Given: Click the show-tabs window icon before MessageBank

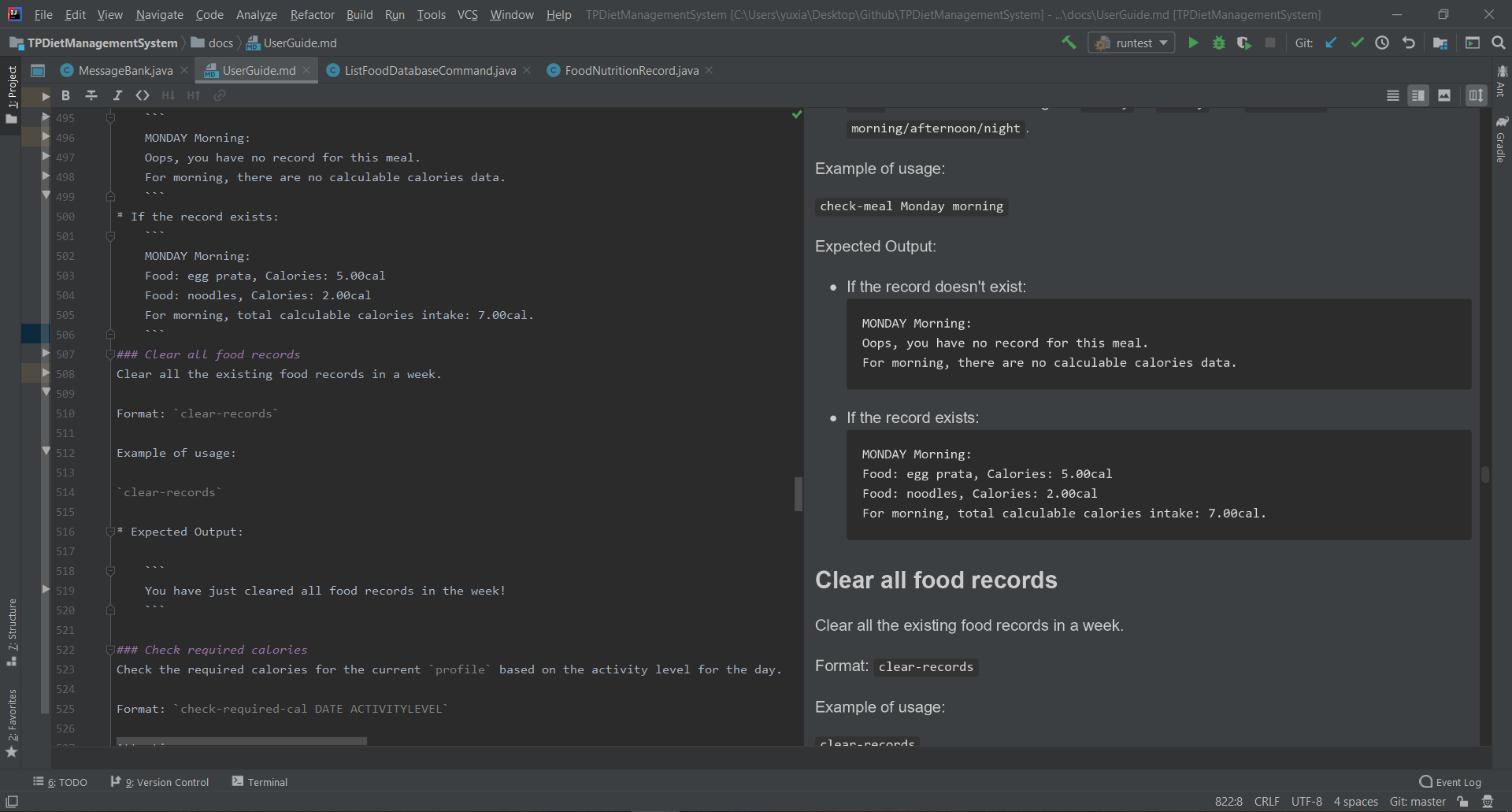Looking at the screenshot, I should [37, 70].
